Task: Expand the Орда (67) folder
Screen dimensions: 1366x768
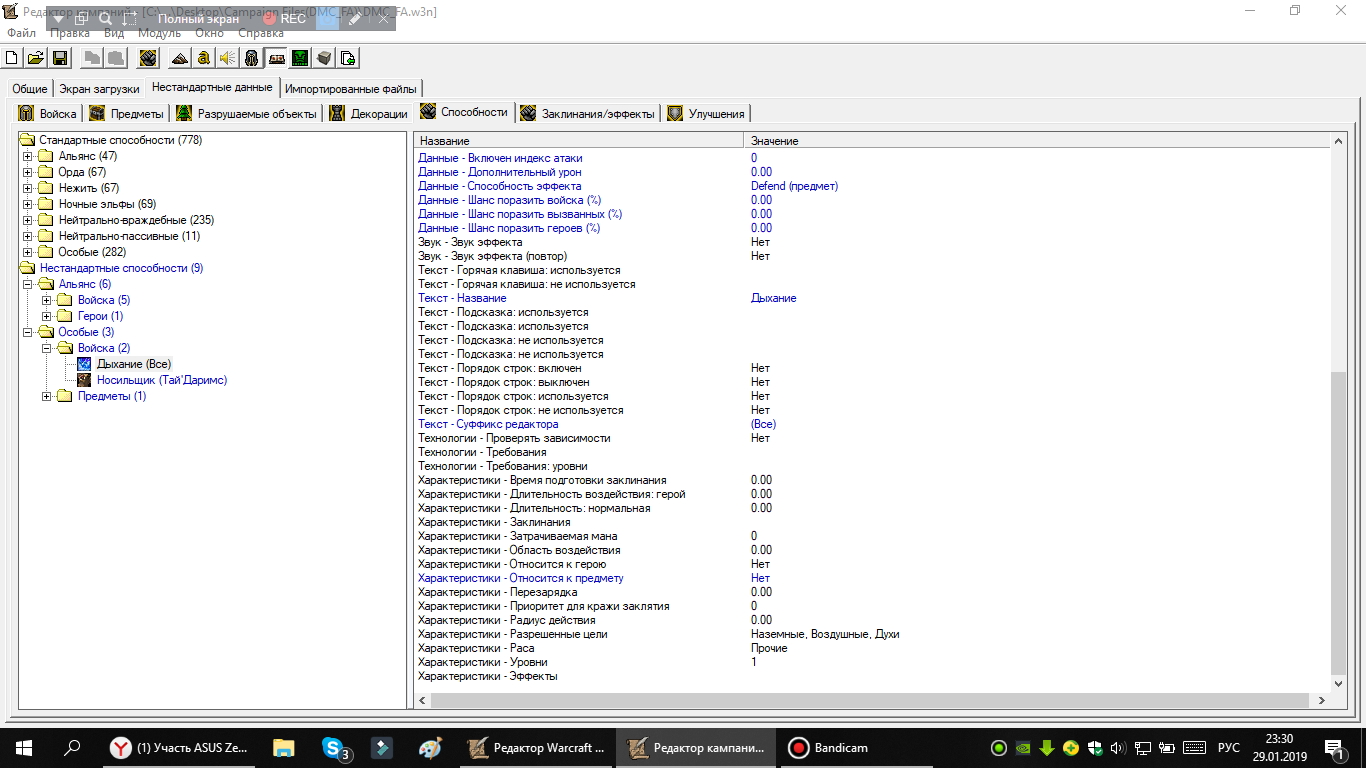Action: 28,172
